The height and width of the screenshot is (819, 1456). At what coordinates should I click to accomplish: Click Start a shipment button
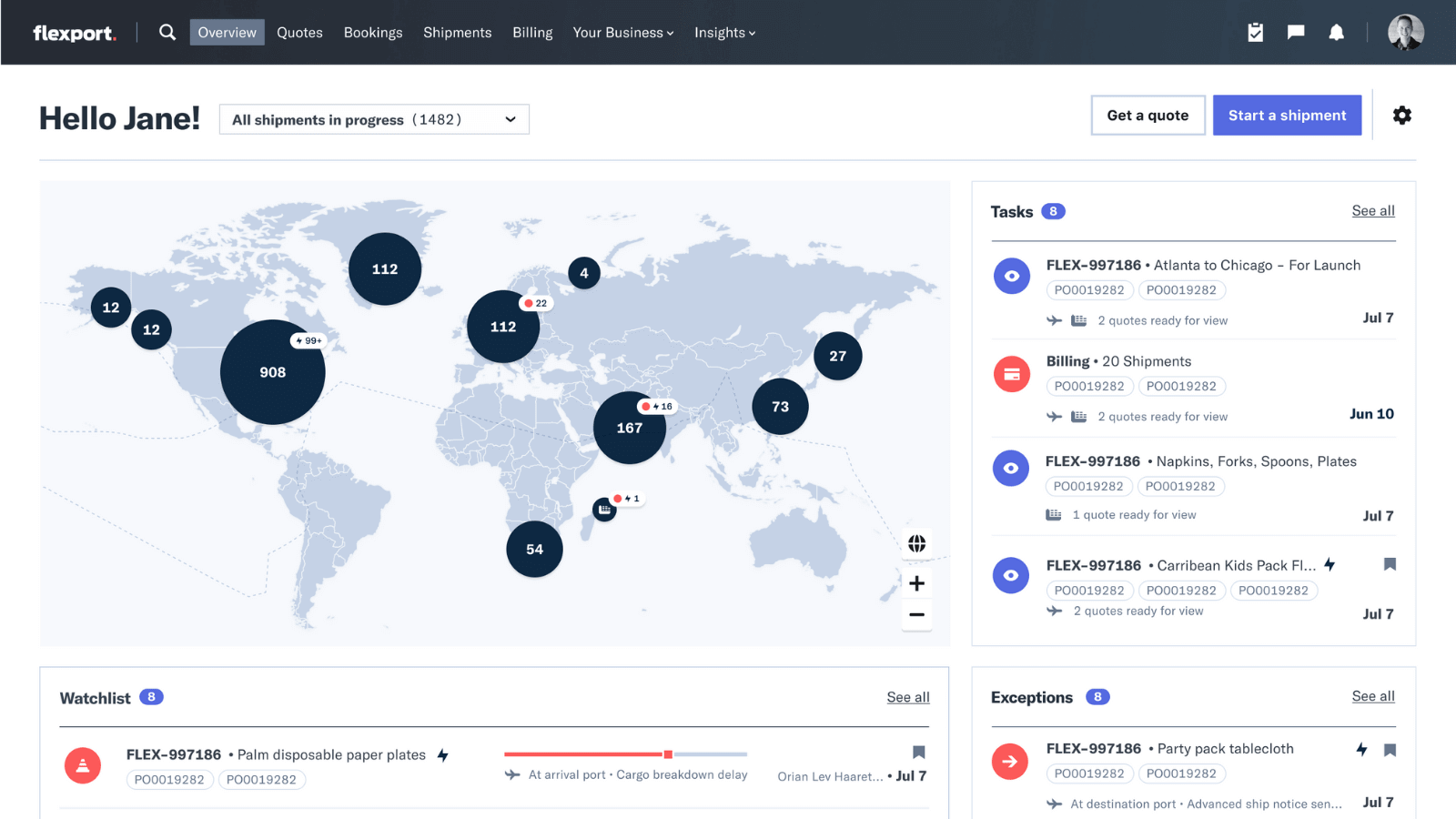1288,116
